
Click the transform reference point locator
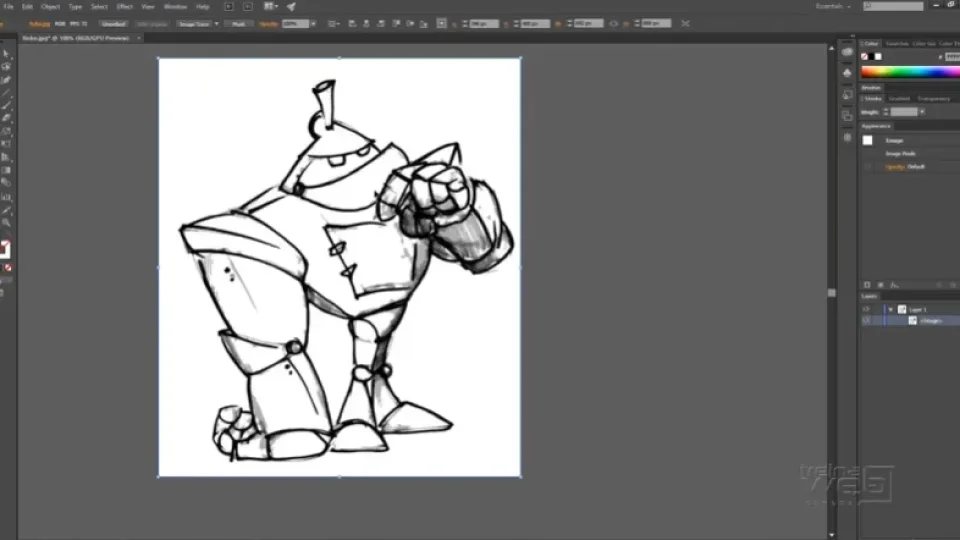(x=441, y=24)
